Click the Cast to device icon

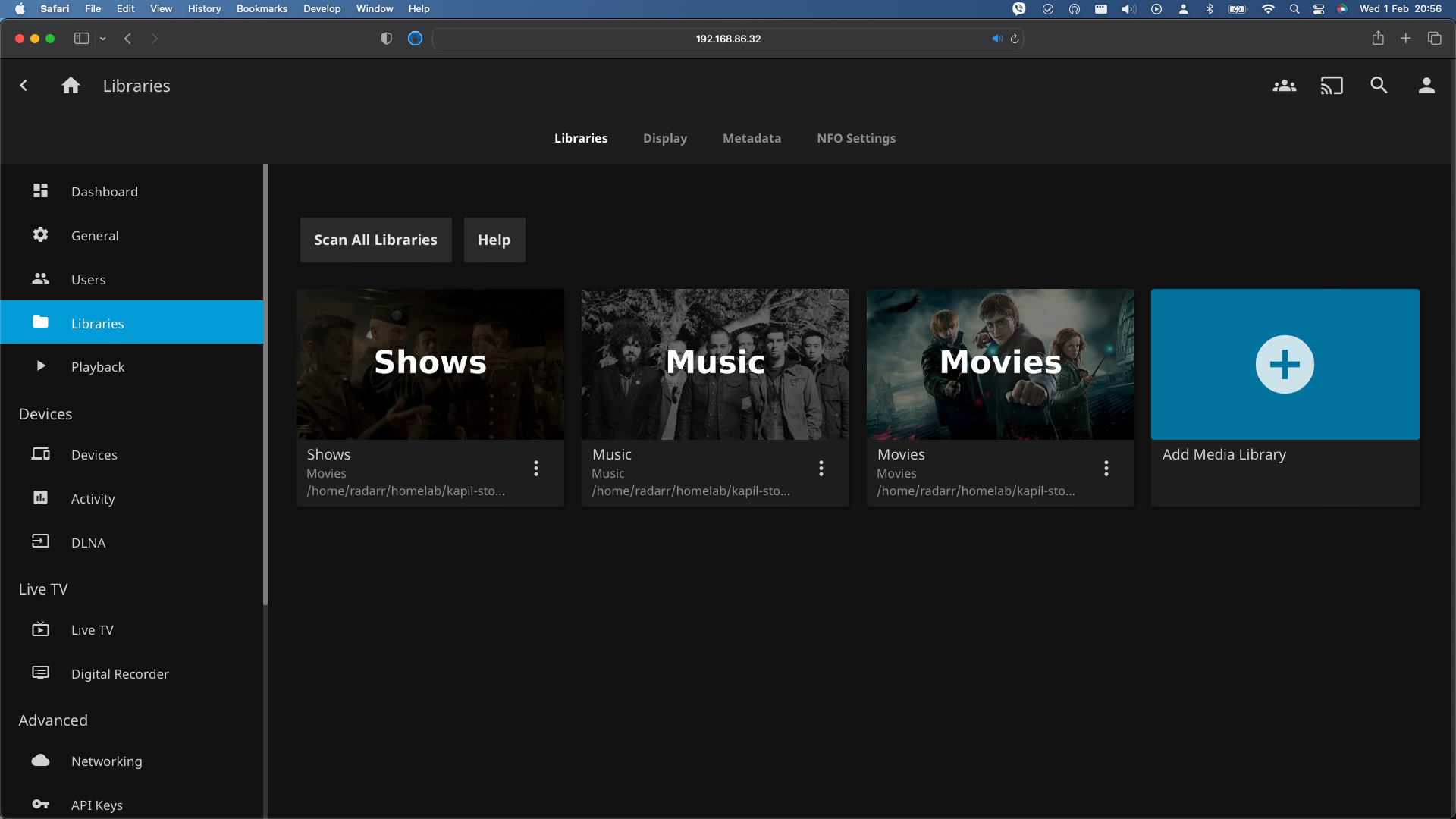[1332, 86]
